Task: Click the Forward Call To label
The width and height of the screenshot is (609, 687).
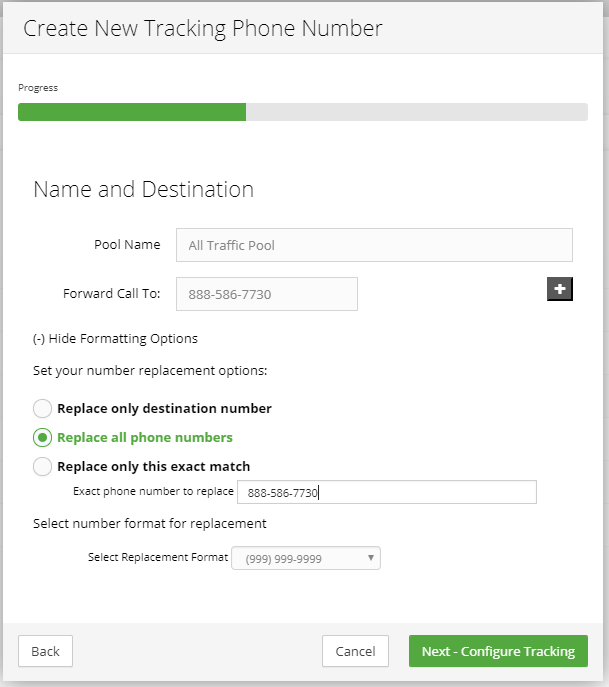Action: pos(111,294)
